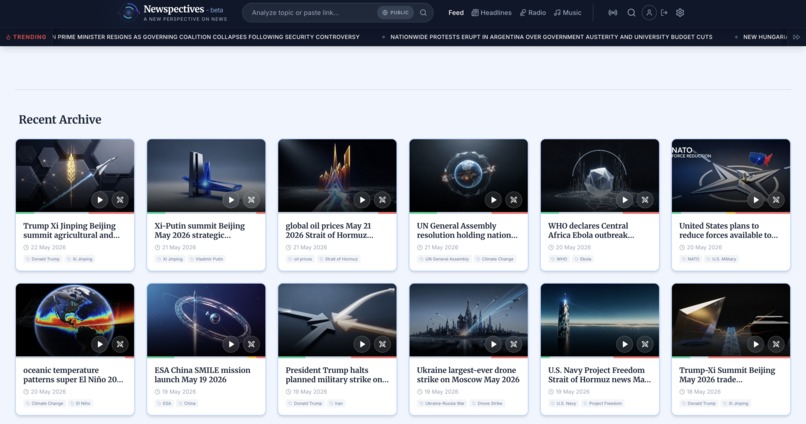This screenshot has height=424, width=806.
Task: Play the WHO Central Africa Ebola story
Action: pos(625,200)
